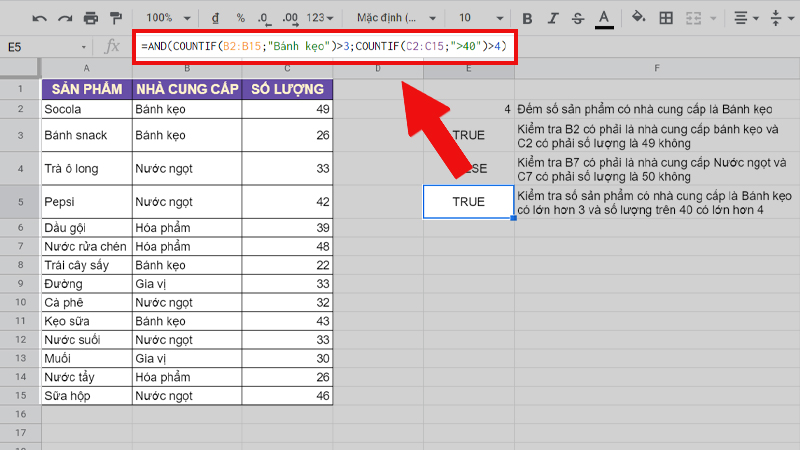Open the text color picker
Image resolution: width=800 pixels, height=450 pixels.
[604, 18]
